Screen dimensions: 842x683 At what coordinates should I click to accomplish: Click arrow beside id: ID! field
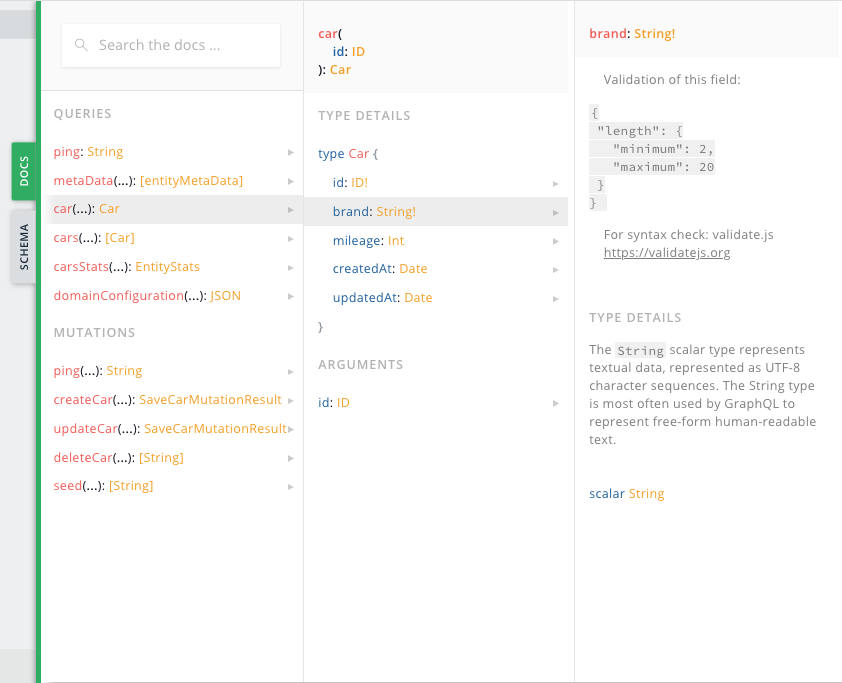(x=555, y=184)
